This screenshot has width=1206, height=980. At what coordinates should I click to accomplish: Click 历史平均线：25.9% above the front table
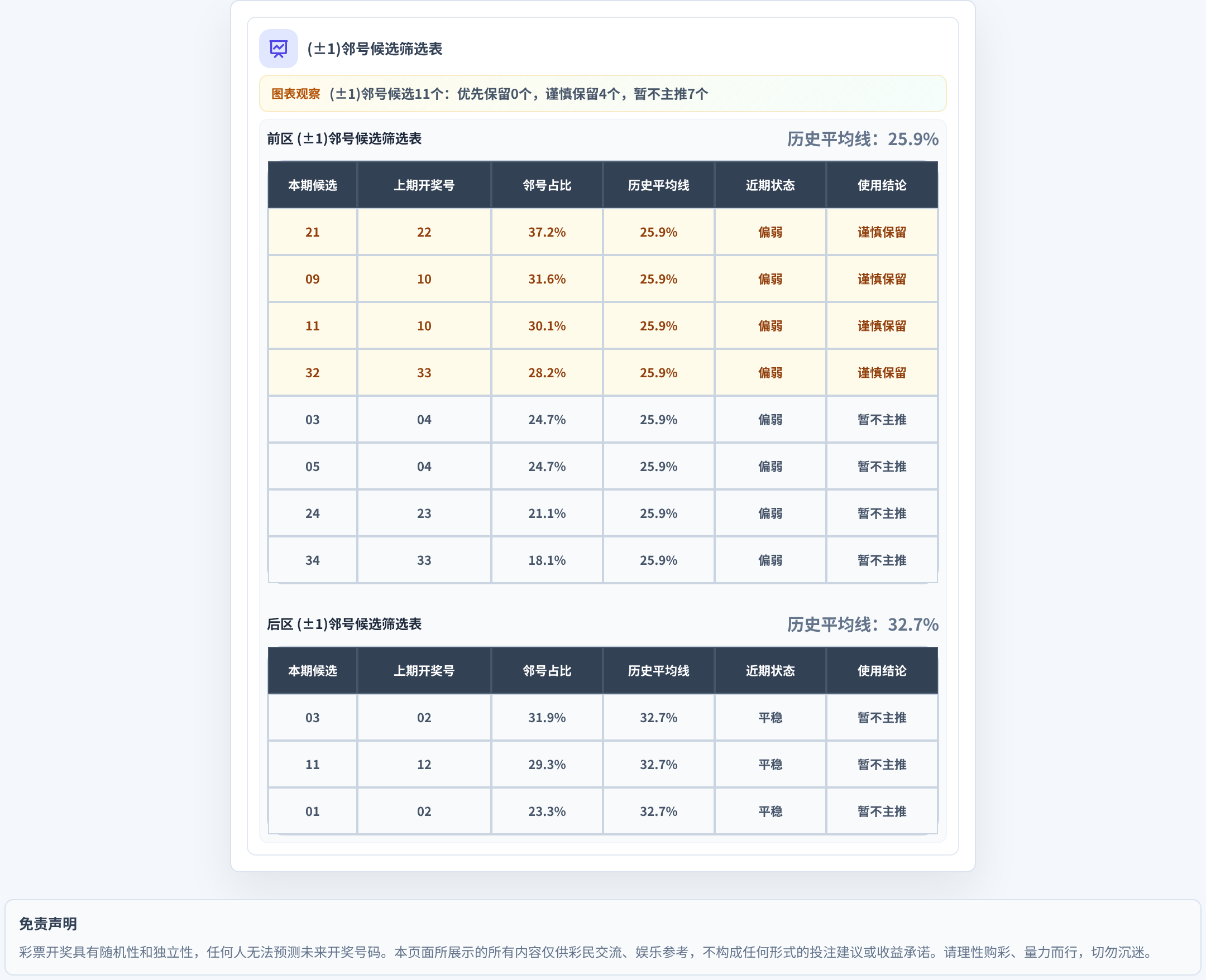pyautogui.click(x=863, y=139)
